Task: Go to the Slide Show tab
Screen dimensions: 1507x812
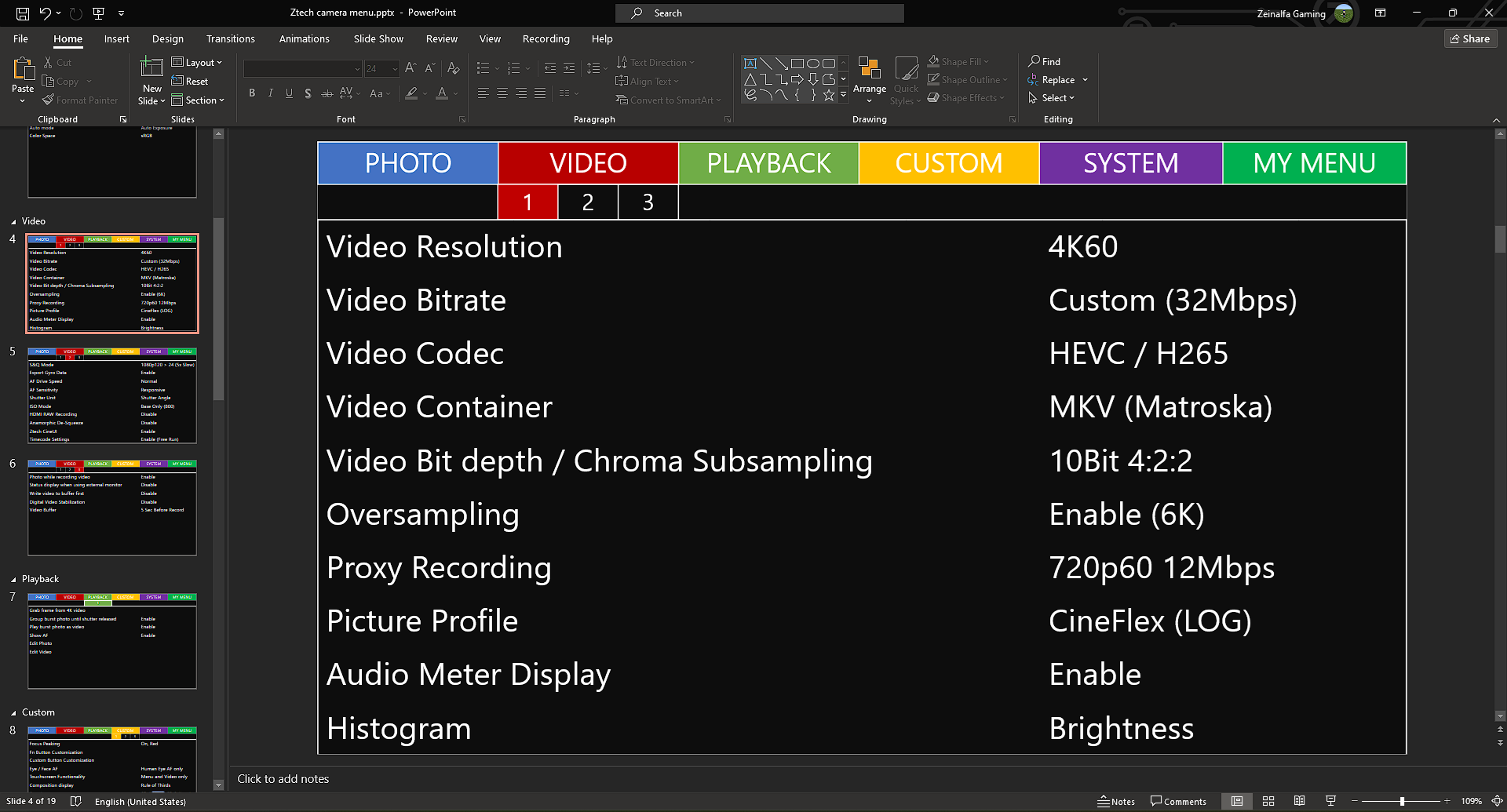Action: [x=378, y=38]
